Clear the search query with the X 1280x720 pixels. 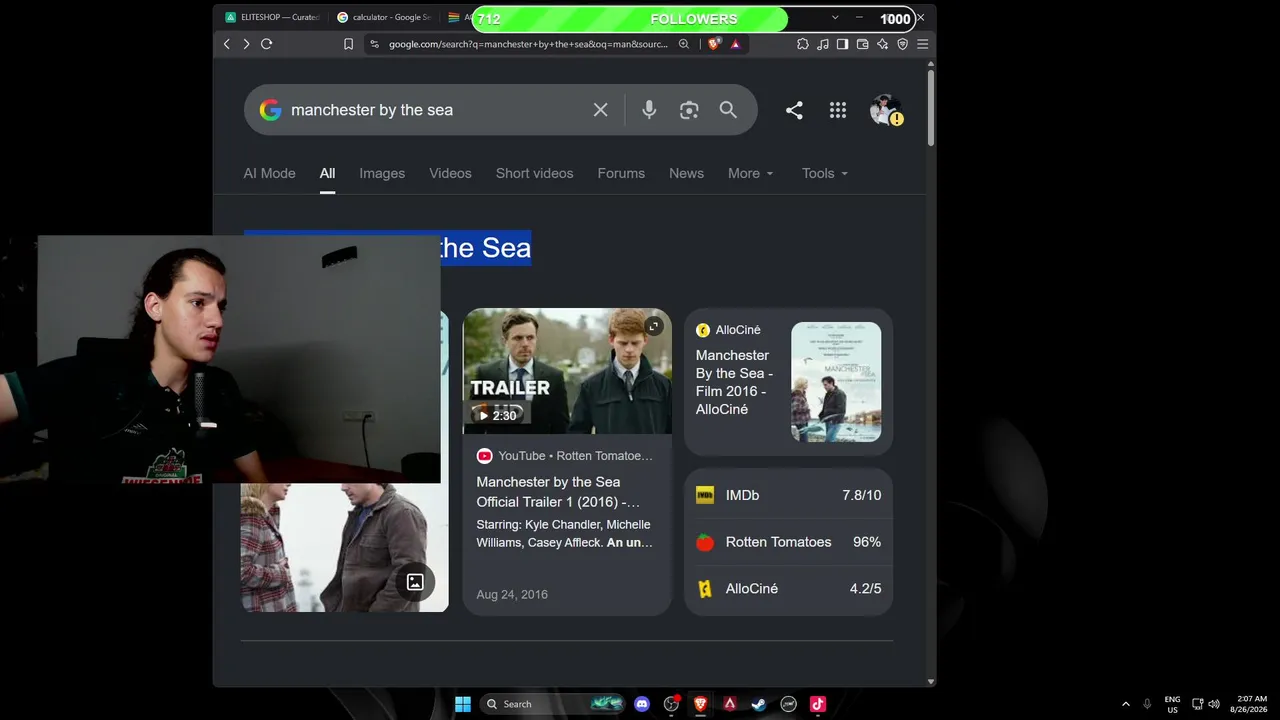[x=600, y=110]
